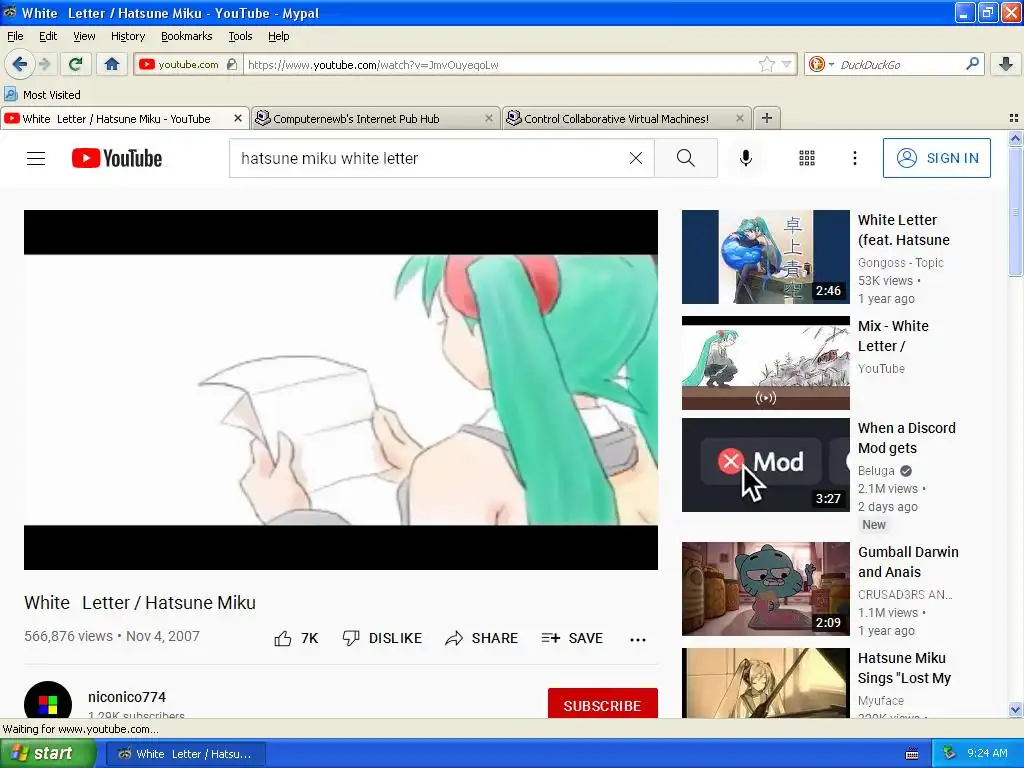SAVE the video to a playlist
The height and width of the screenshot is (768, 1024).
point(572,638)
